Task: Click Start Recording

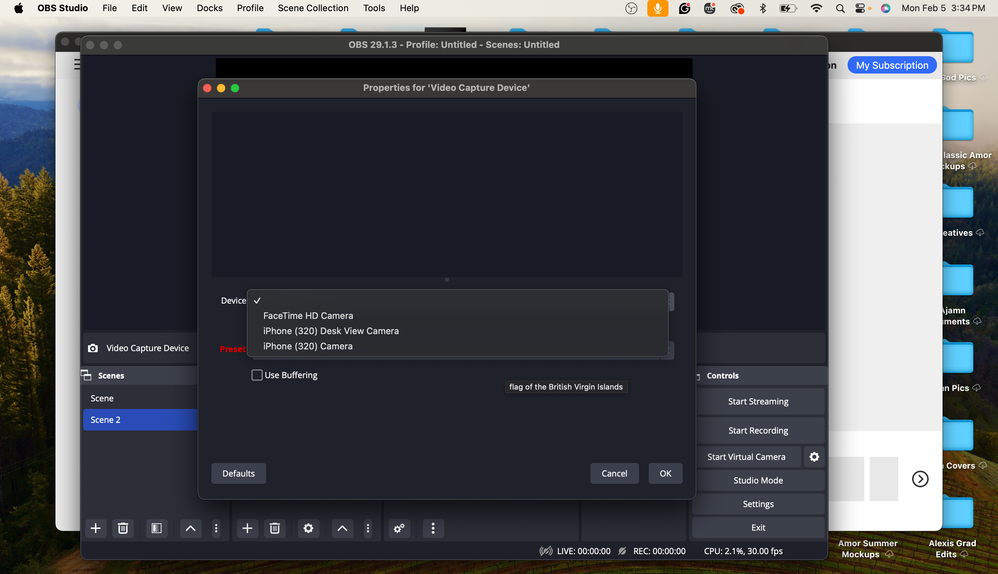Action: pos(758,431)
